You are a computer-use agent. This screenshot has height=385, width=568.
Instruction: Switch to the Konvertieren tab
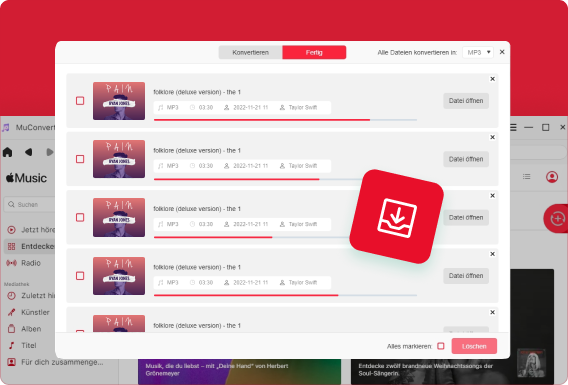point(250,53)
